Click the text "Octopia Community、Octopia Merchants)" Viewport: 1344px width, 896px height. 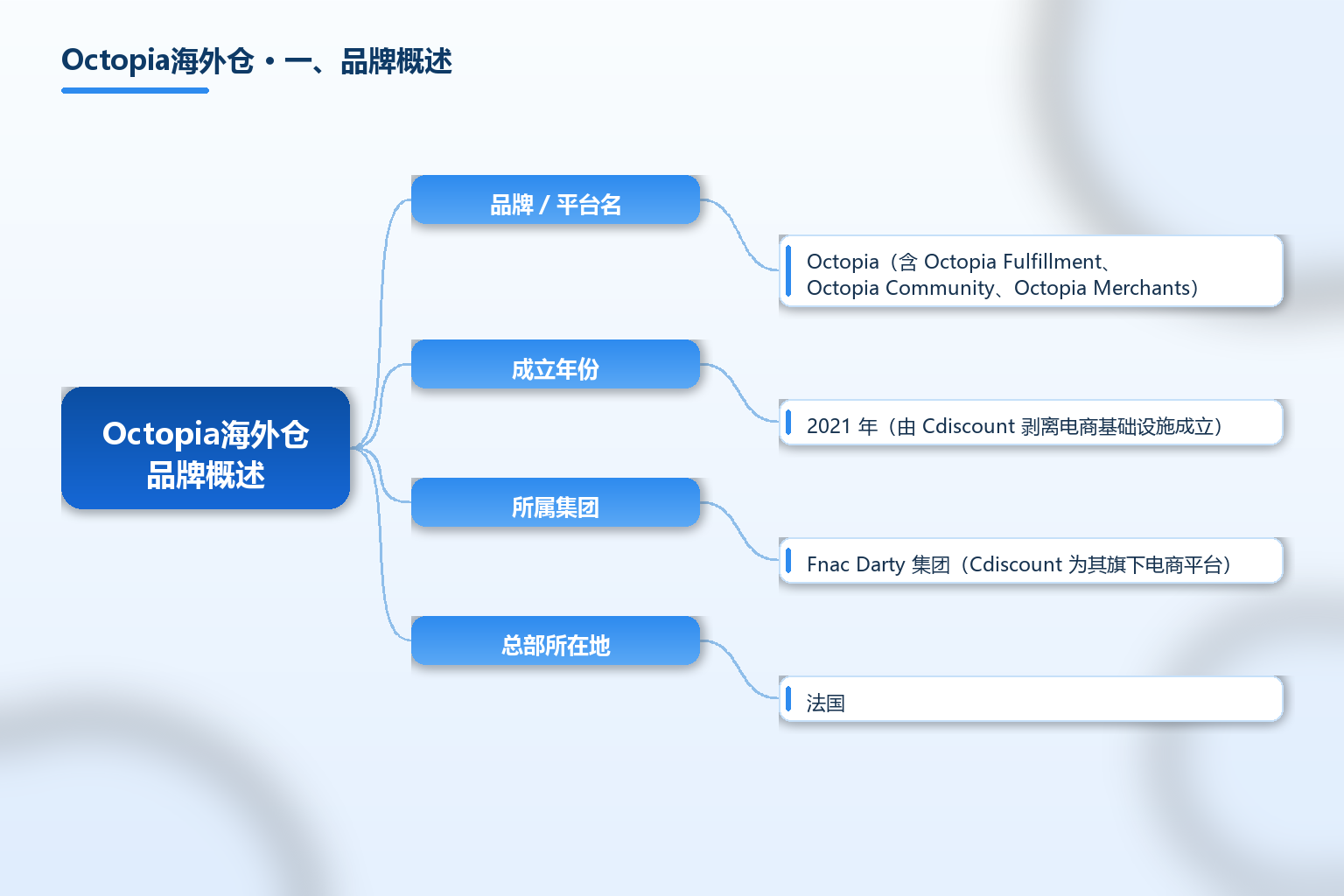coord(1003,288)
